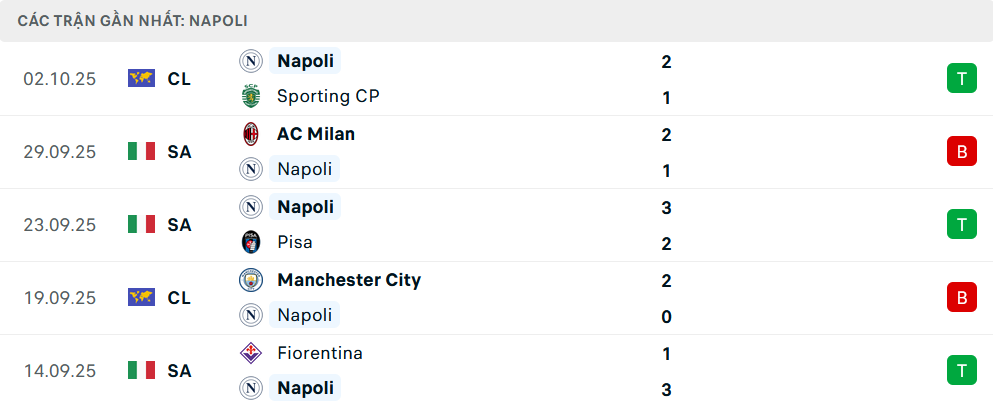Click the Pisa club crest icon
Viewport: 993px width, 402px height.
coord(250,243)
